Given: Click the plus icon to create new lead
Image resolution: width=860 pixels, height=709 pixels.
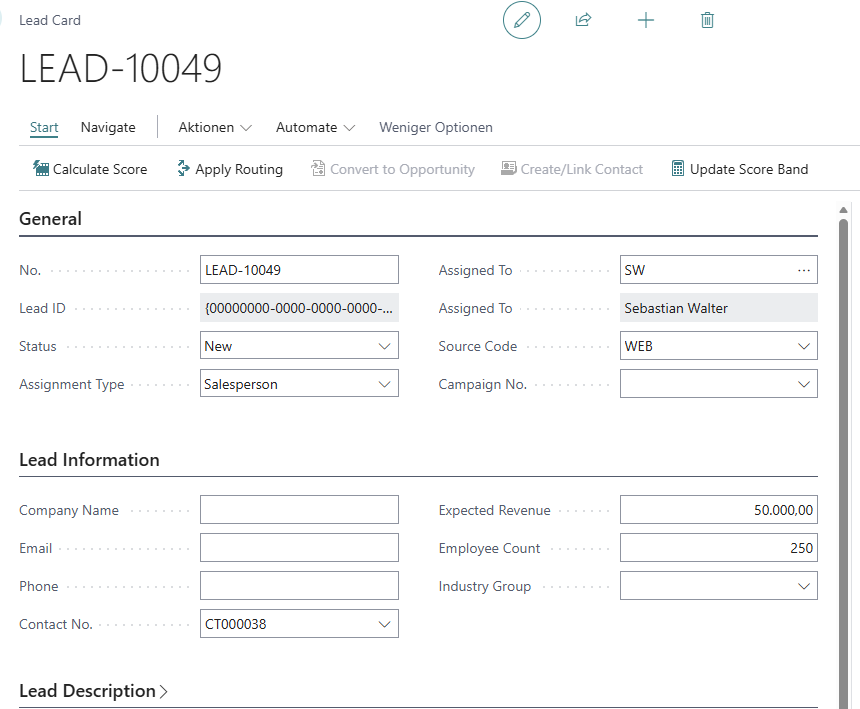Looking at the screenshot, I should tap(646, 20).
